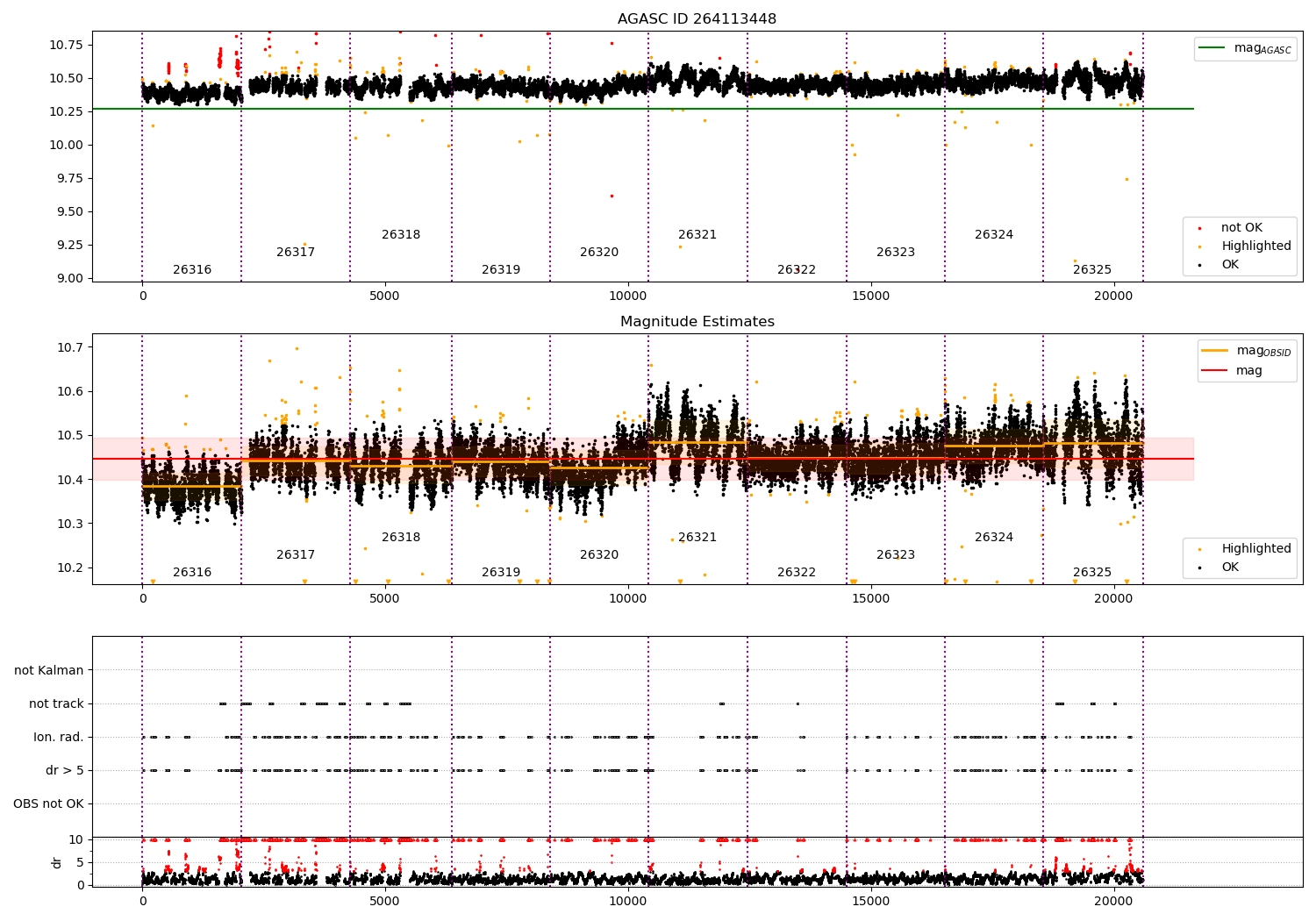Click OBSID label 26325 in top plot

tap(1092, 270)
